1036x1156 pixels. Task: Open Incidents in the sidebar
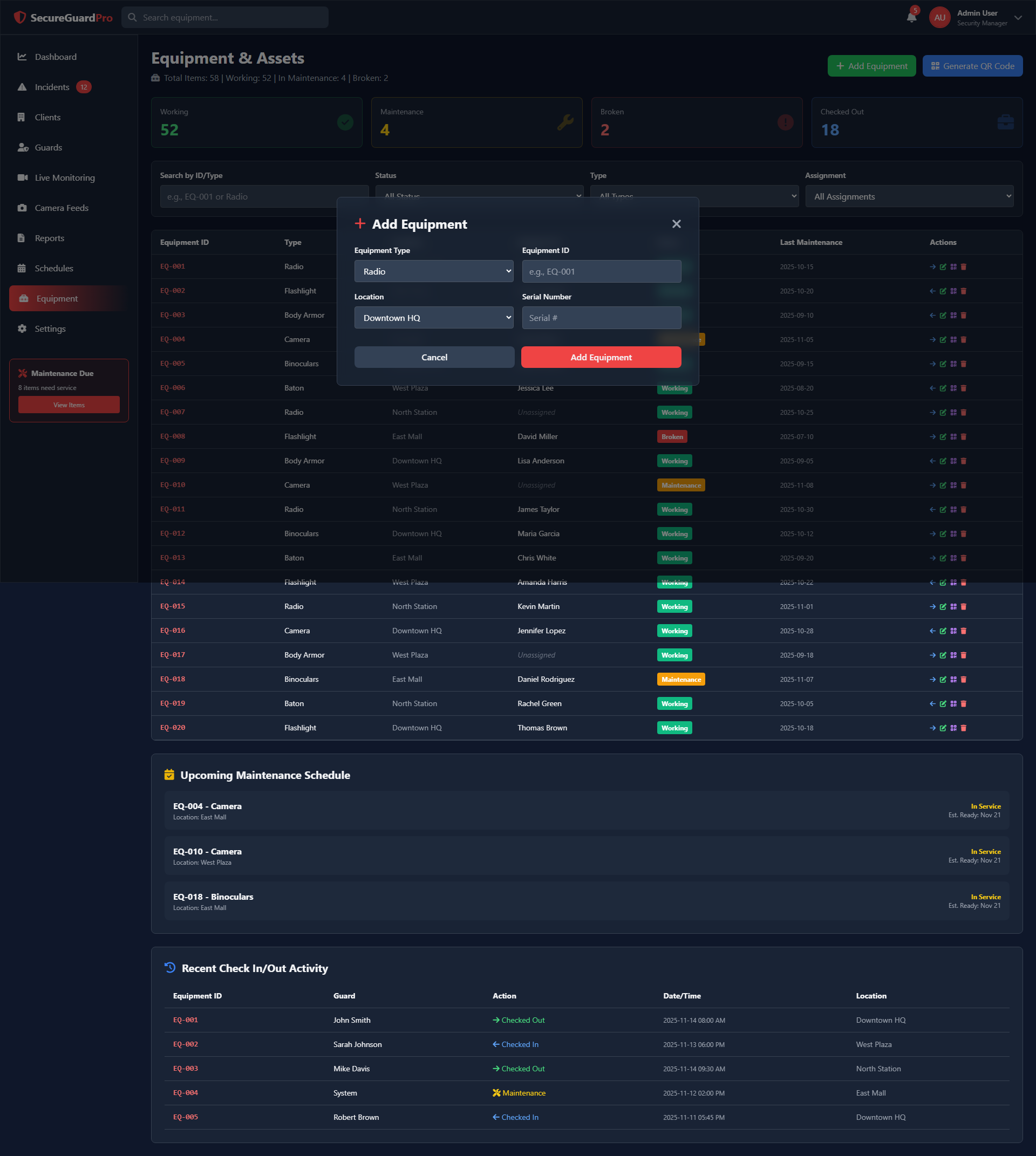coord(52,87)
